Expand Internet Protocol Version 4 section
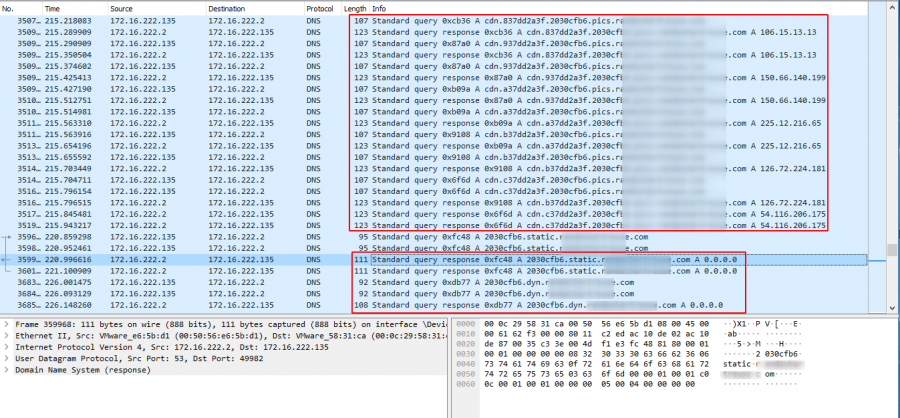900x418 pixels. pyautogui.click(x=8, y=354)
